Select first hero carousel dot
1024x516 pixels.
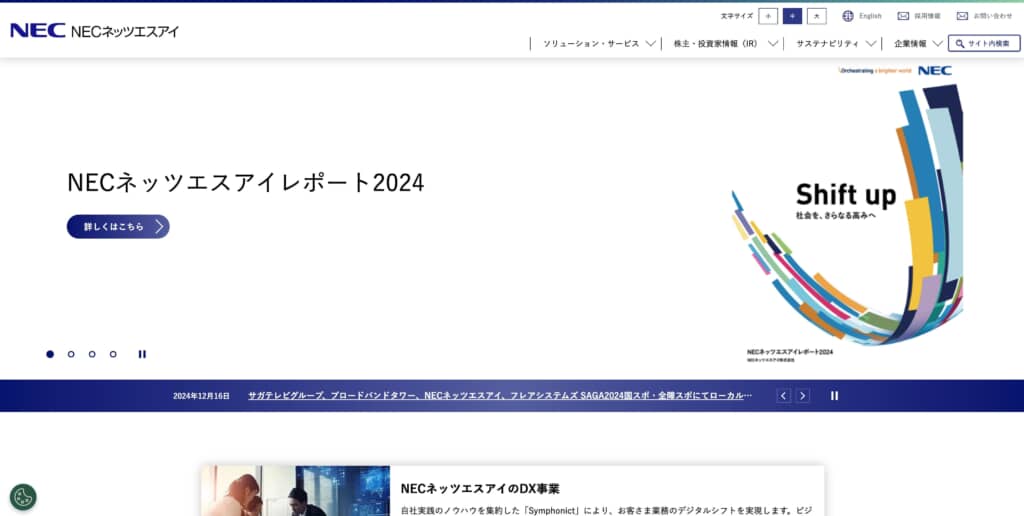point(50,354)
